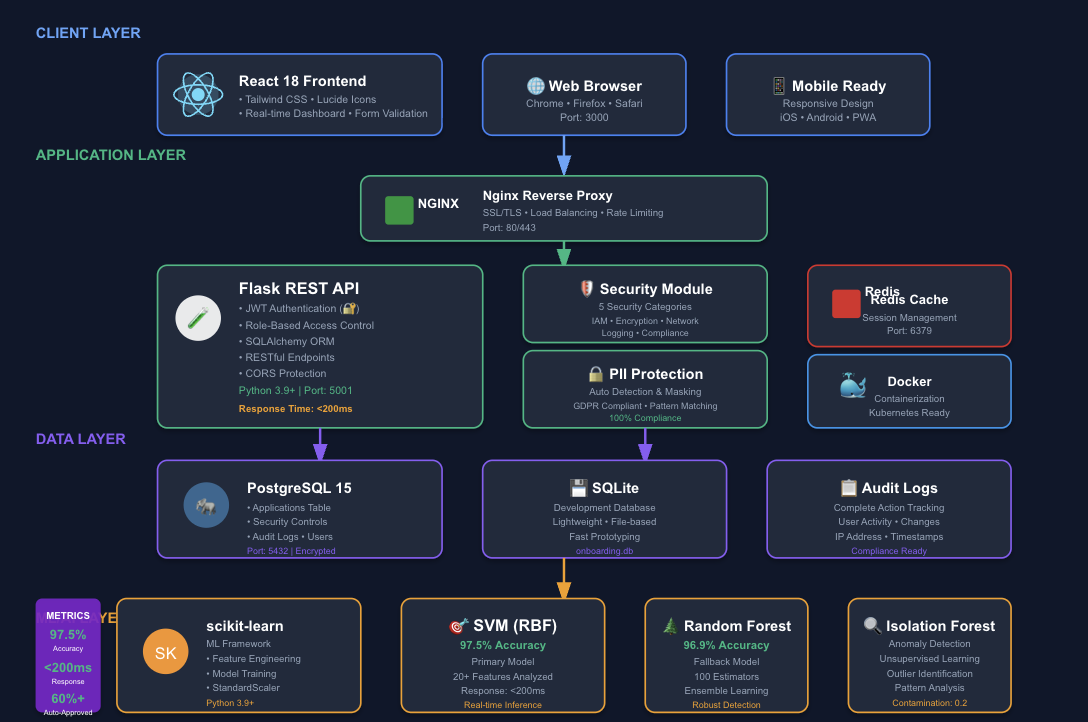Click '97.5% Accuracy' in SVM box
This screenshot has height=722, width=1088.
click(x=503, y=646)
